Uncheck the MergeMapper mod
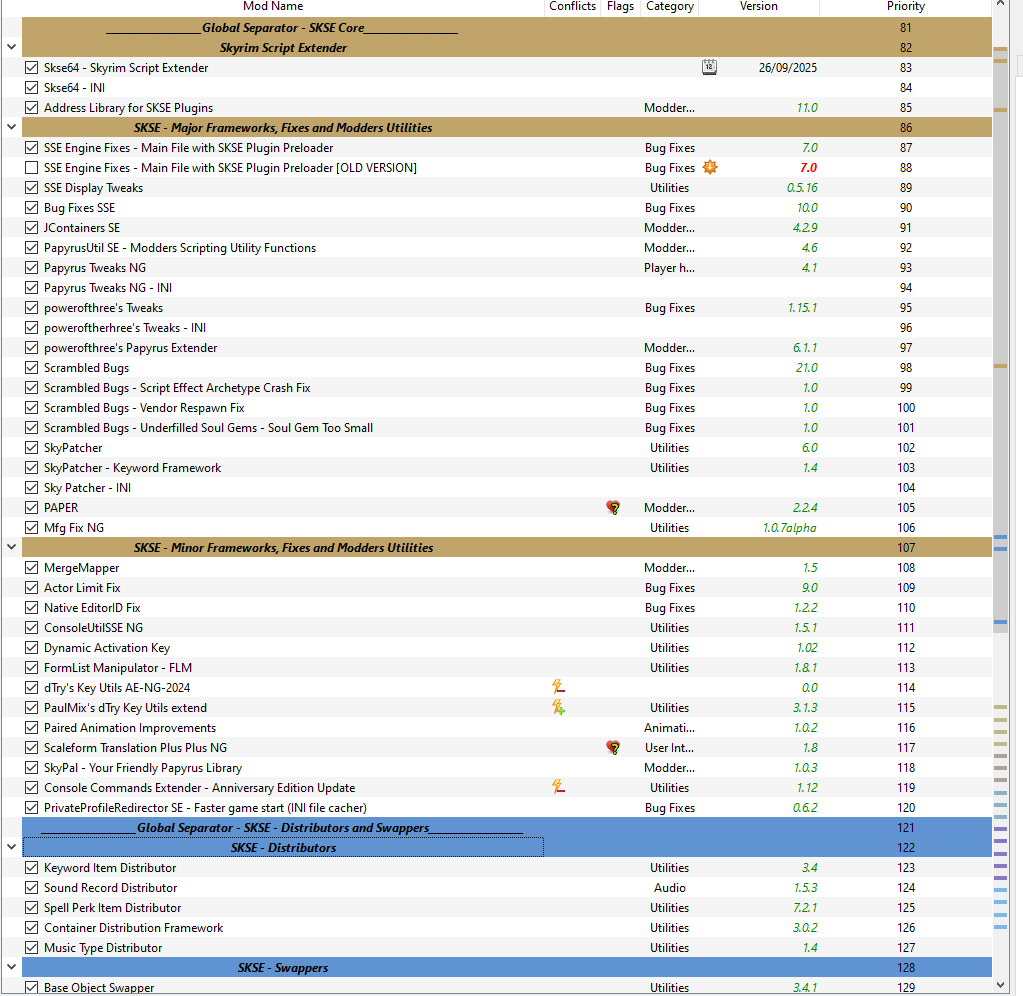This screenshot has height=996, width=1023. tap(31, 567)
